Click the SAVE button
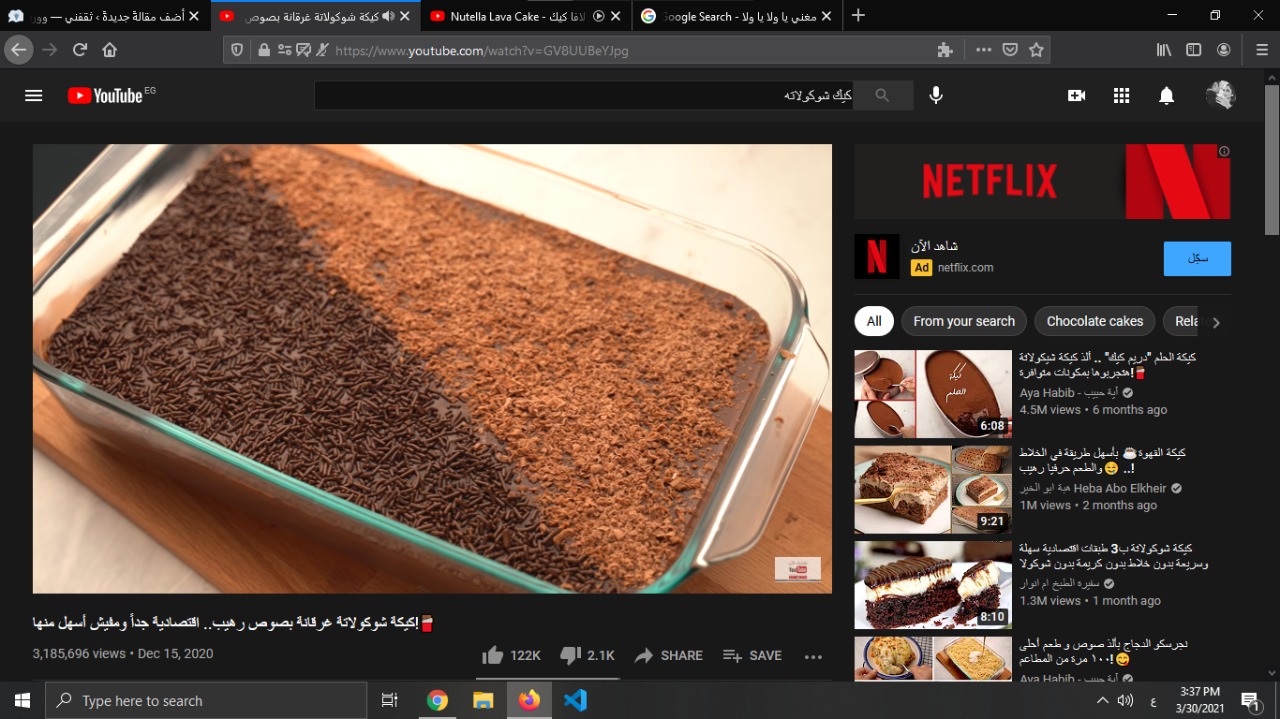The height and width of the screenshot is (719, 1280). (x=752, y=656)
